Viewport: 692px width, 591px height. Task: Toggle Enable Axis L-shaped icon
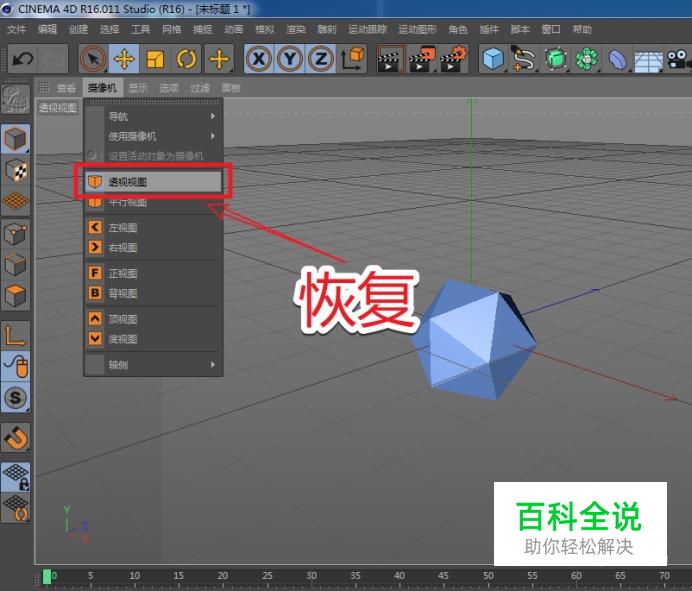coord(16,336)
